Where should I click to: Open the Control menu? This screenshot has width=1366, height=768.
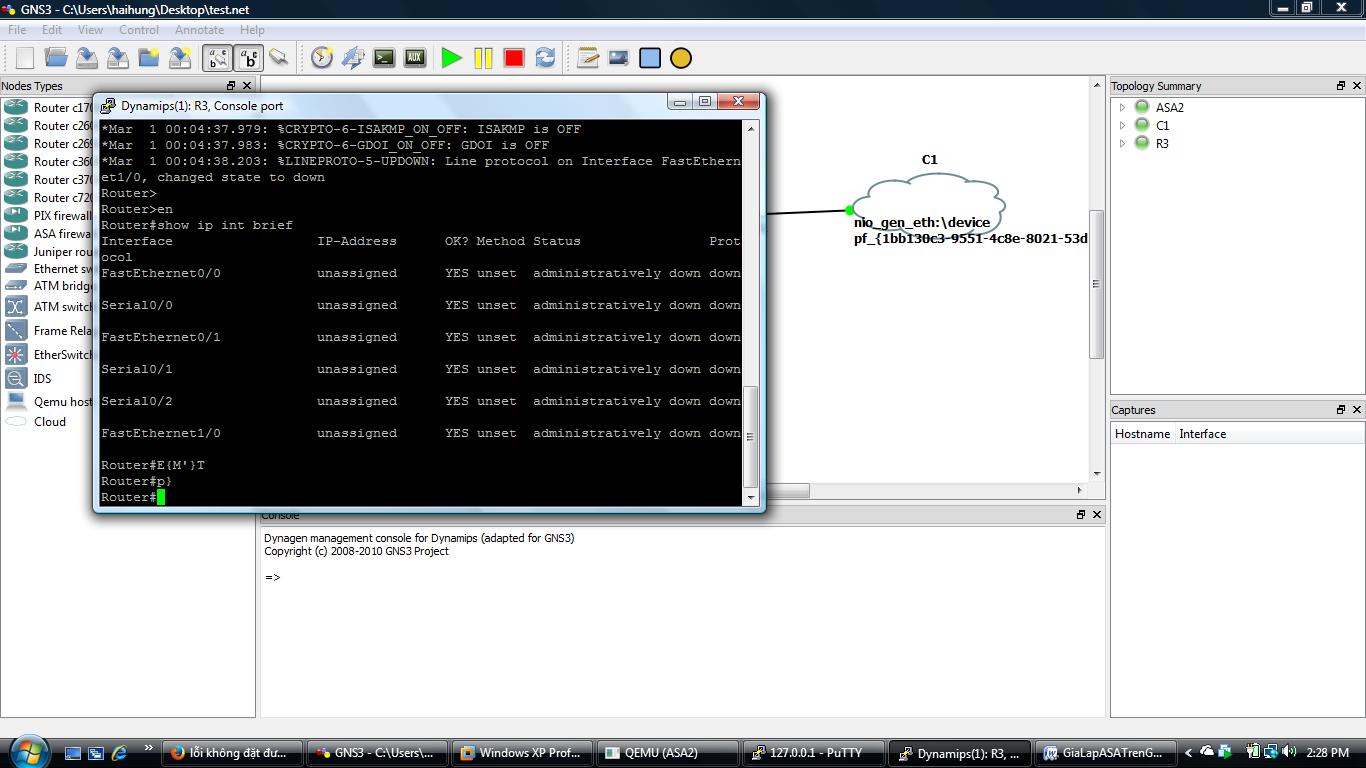coord(139,30)
